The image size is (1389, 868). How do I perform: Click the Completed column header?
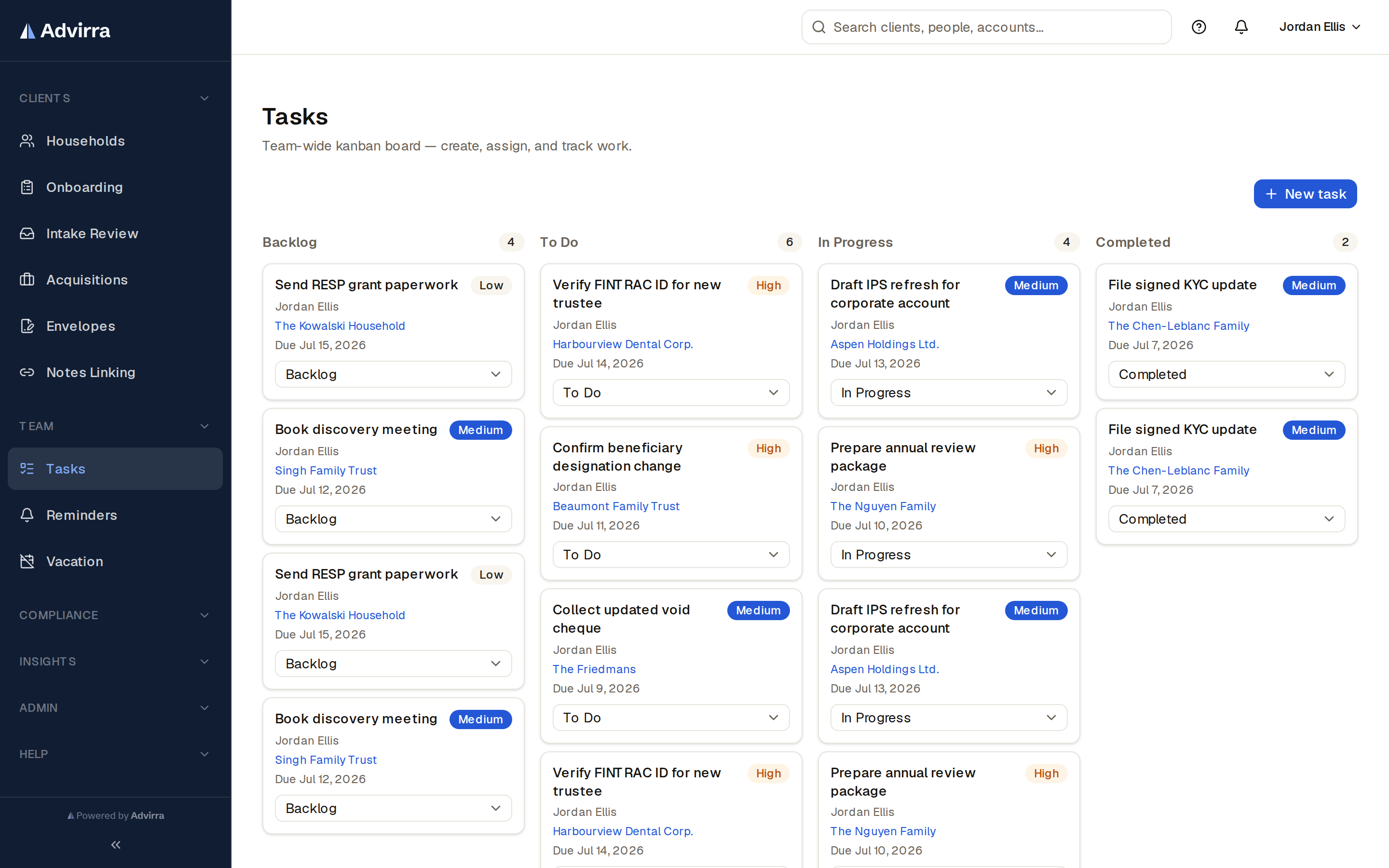point(1132,242)
